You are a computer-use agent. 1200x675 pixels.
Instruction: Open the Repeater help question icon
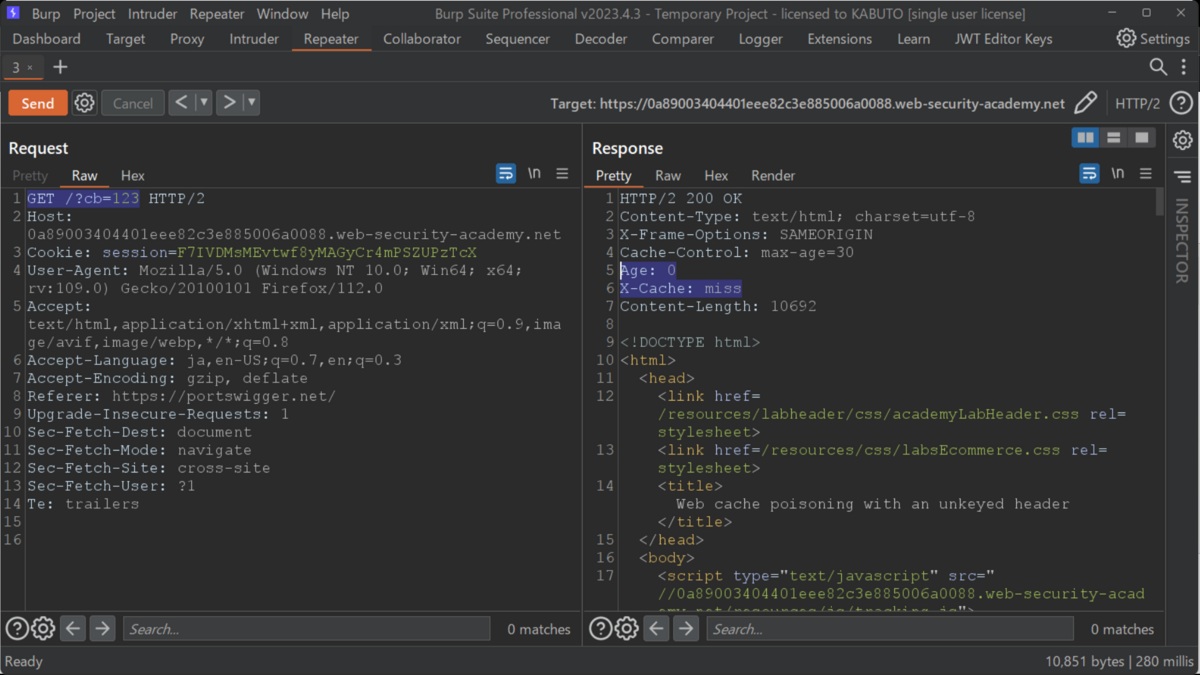(1181, 103)
